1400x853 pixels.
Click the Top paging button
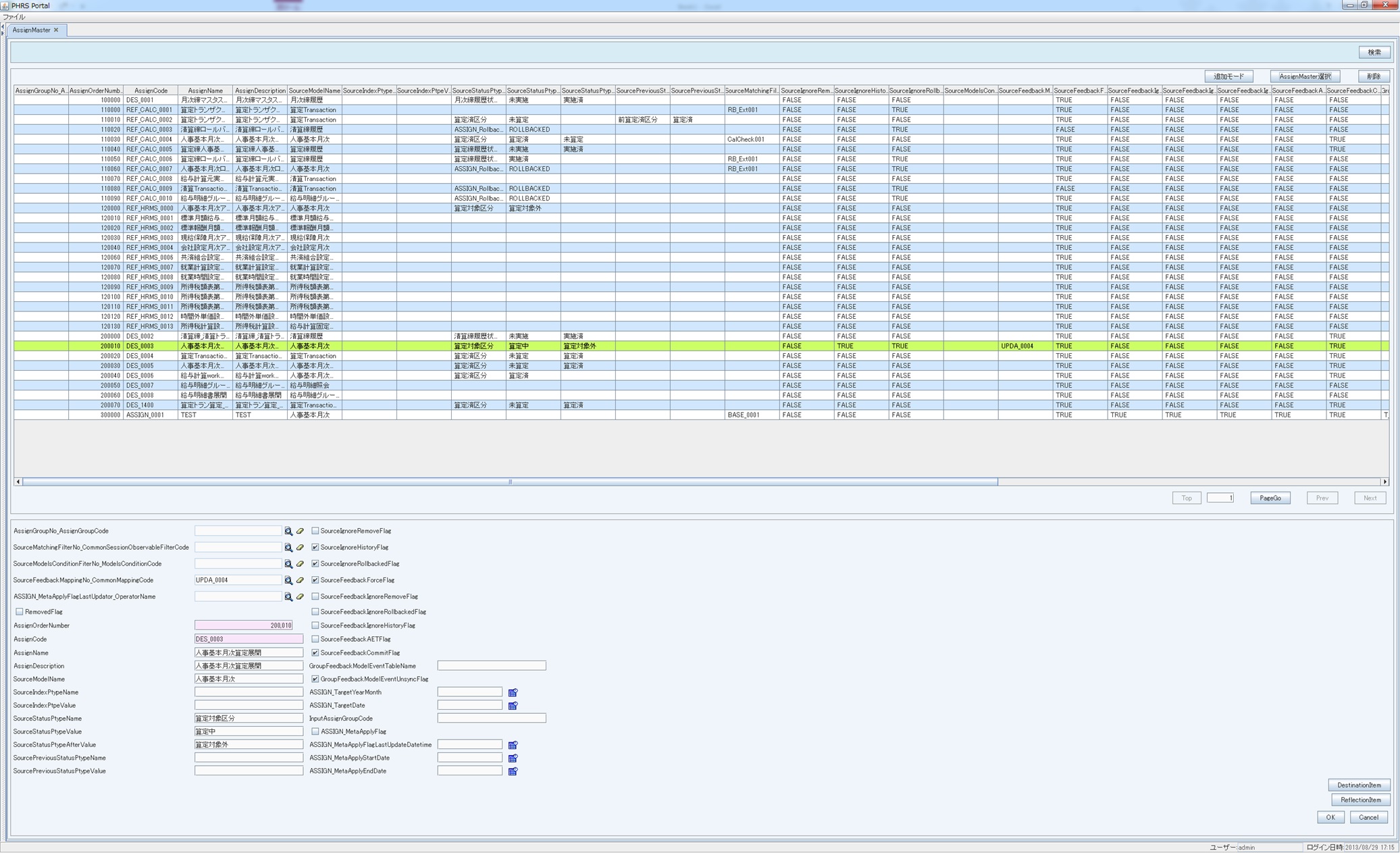coord(1187,498)
